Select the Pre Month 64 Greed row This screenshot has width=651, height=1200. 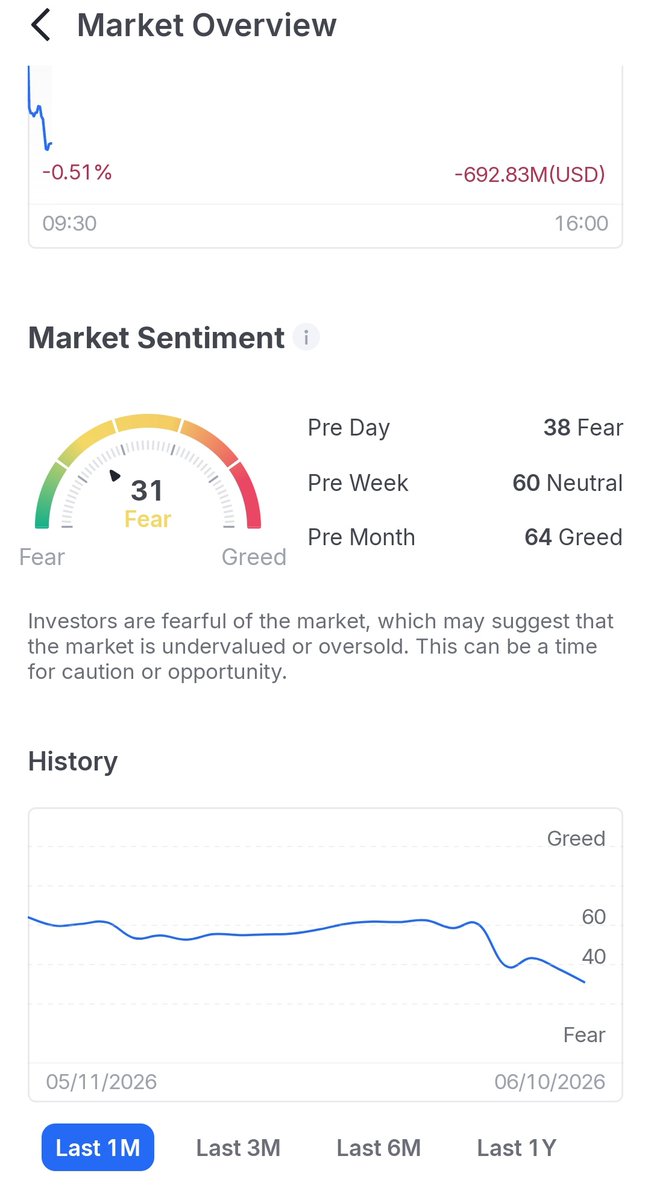click(x=465, y=537)
